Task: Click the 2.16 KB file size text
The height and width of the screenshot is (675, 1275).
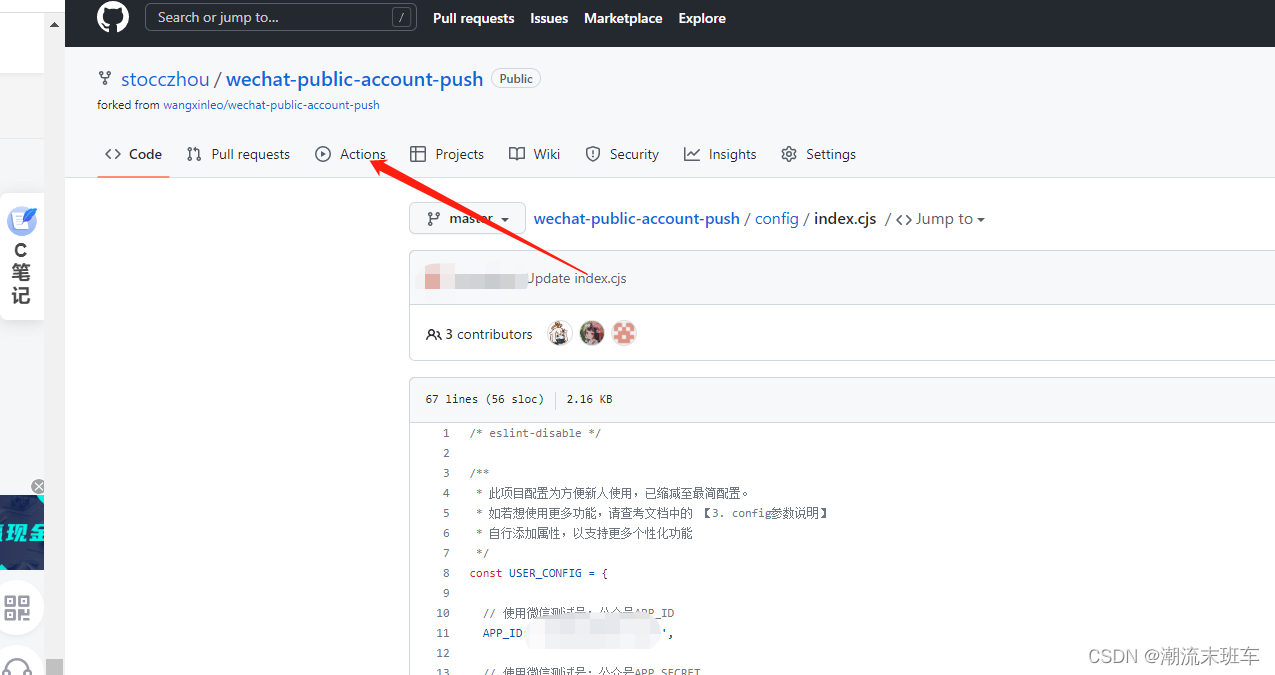Action: pyautogui.click(x=589, y=399)
